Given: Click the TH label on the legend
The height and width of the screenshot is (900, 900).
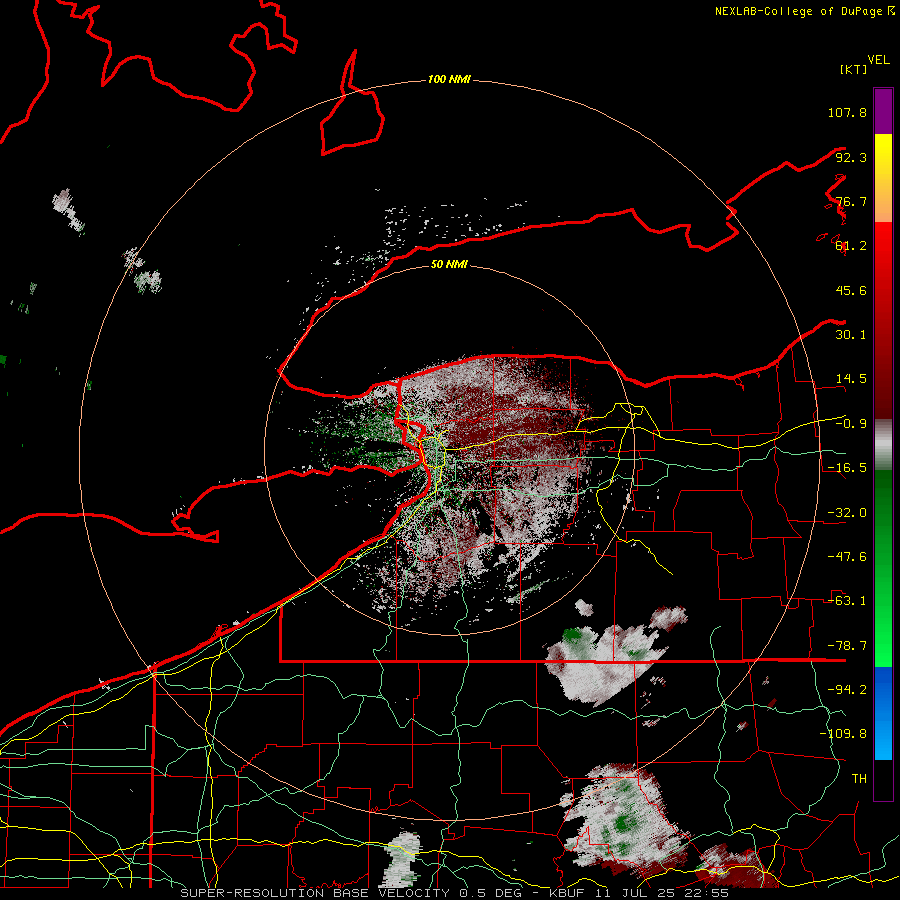Looking at the screenshot, I should coord(859,779).
